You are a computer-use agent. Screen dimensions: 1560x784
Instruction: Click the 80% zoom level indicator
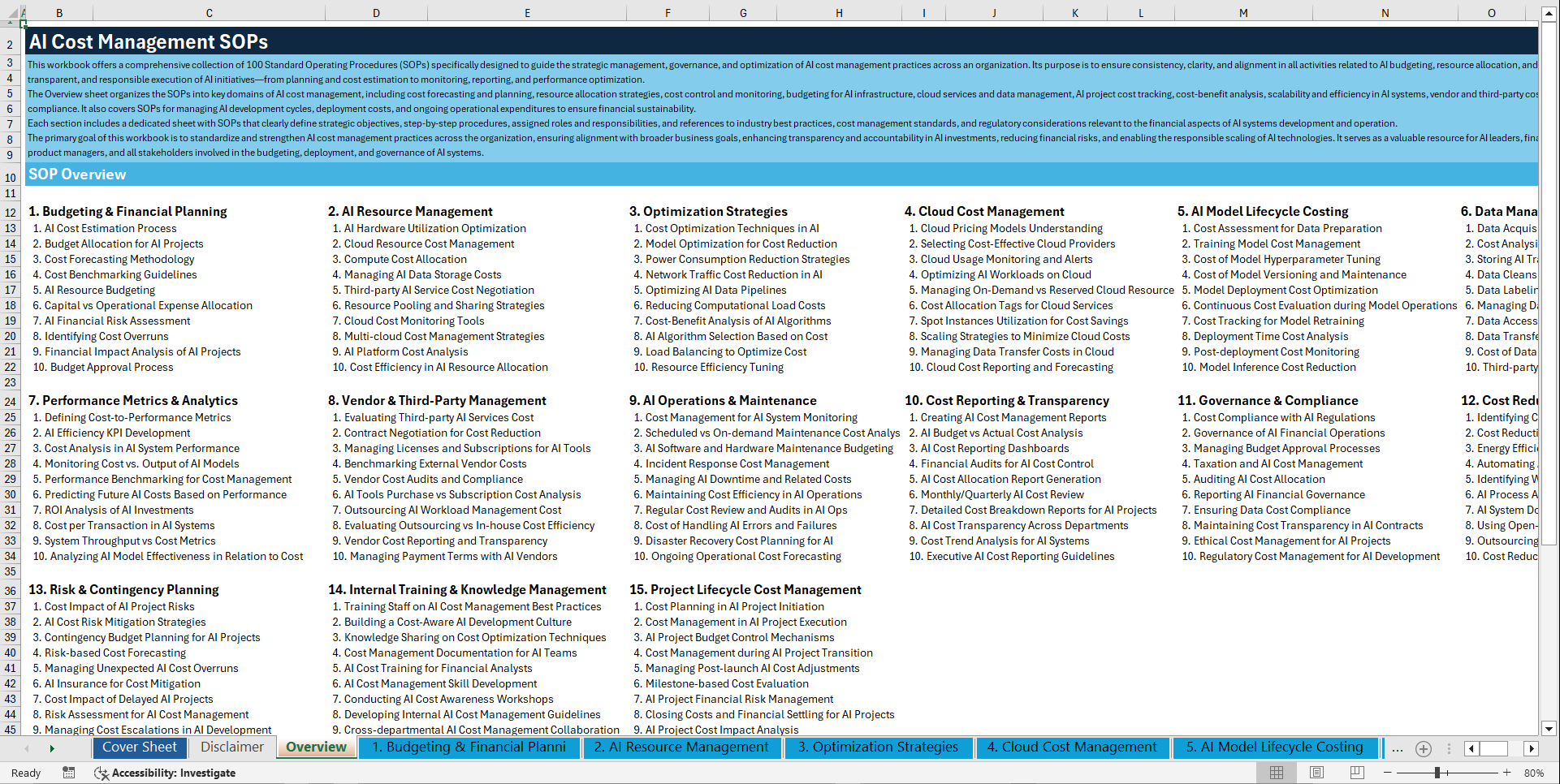click(1535, 773)
